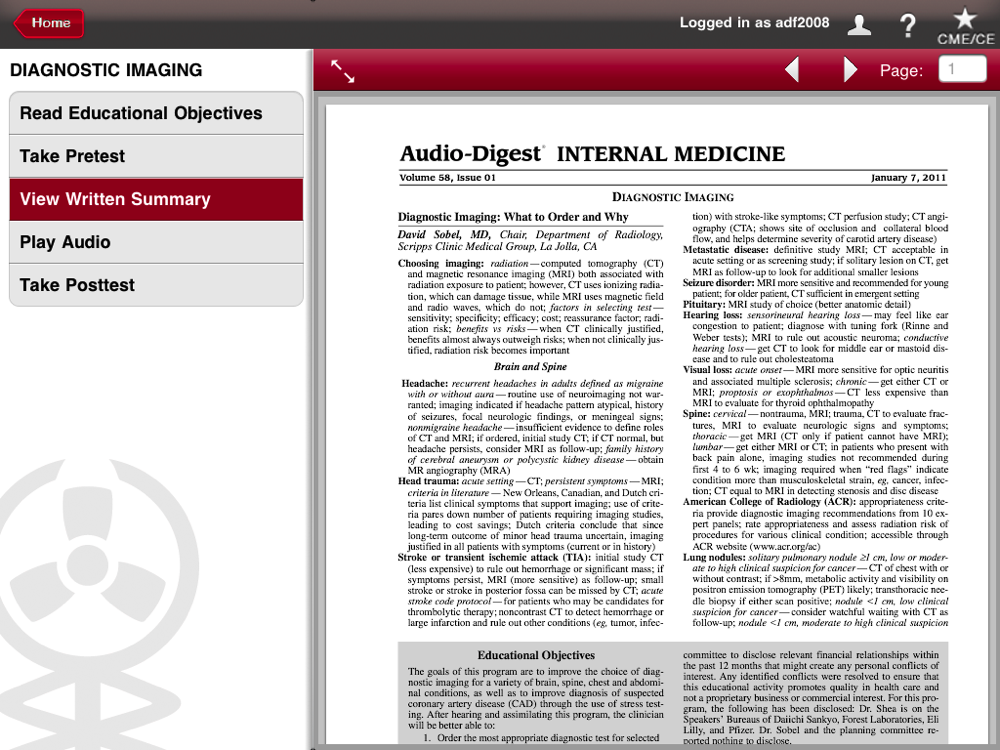Open the user profile icon
This screenshot has height=750, width=1000.
click(x=859, y=25)
